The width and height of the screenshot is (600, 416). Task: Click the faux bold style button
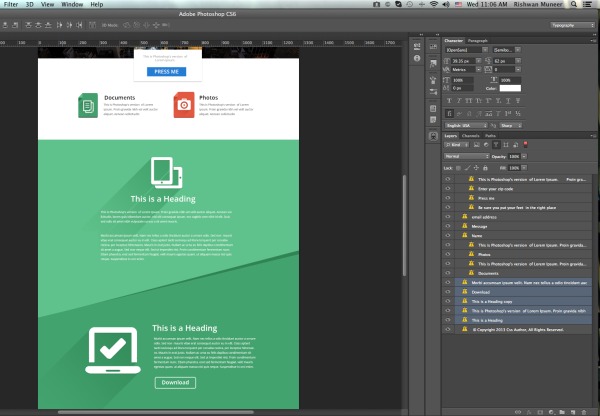coord(449,100)
